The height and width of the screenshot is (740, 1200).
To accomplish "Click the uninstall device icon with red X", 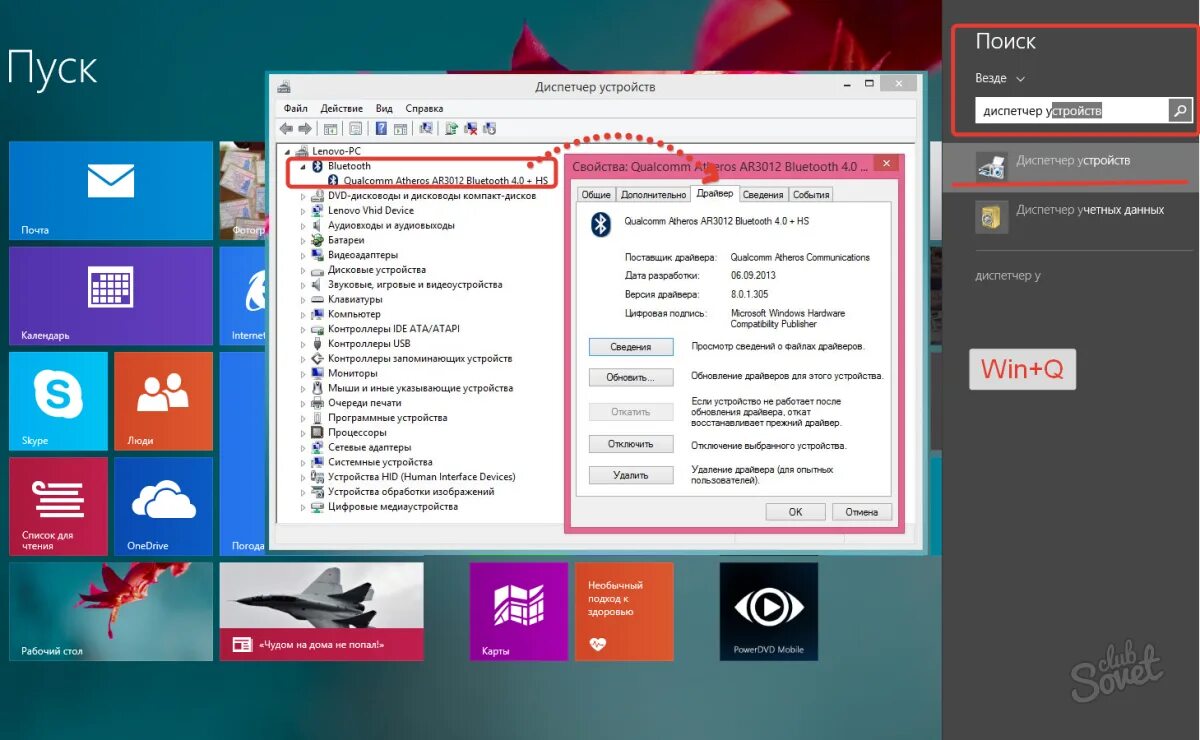I will [x=471, y=128].
